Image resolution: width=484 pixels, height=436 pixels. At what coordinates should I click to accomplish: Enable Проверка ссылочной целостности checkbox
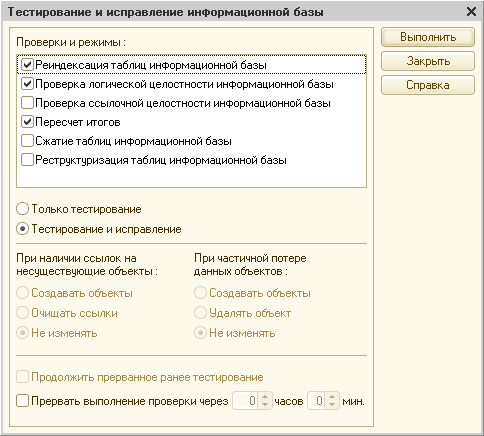click(27, 103)
